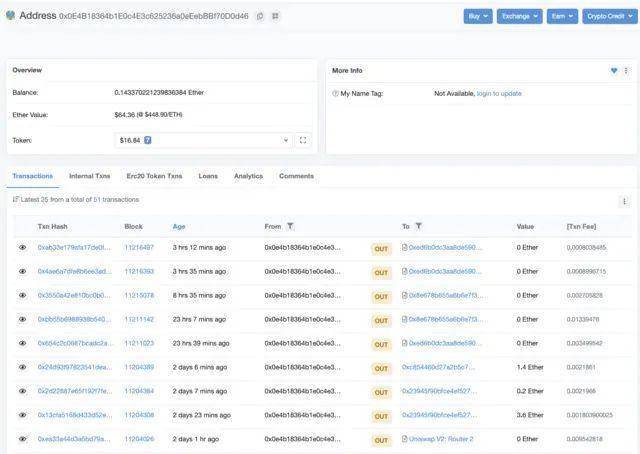Expand the token holdings full view
The height and width of the screenshot is (454, 640).
303,140
